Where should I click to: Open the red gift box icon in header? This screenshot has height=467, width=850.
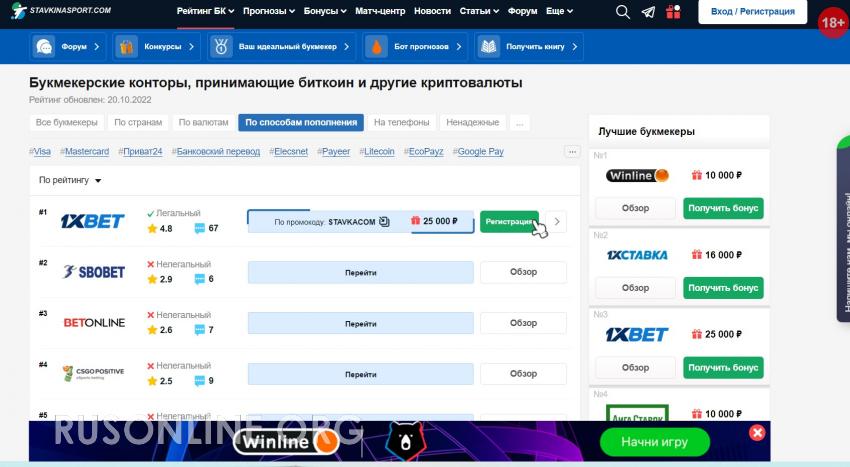[673, 11]
